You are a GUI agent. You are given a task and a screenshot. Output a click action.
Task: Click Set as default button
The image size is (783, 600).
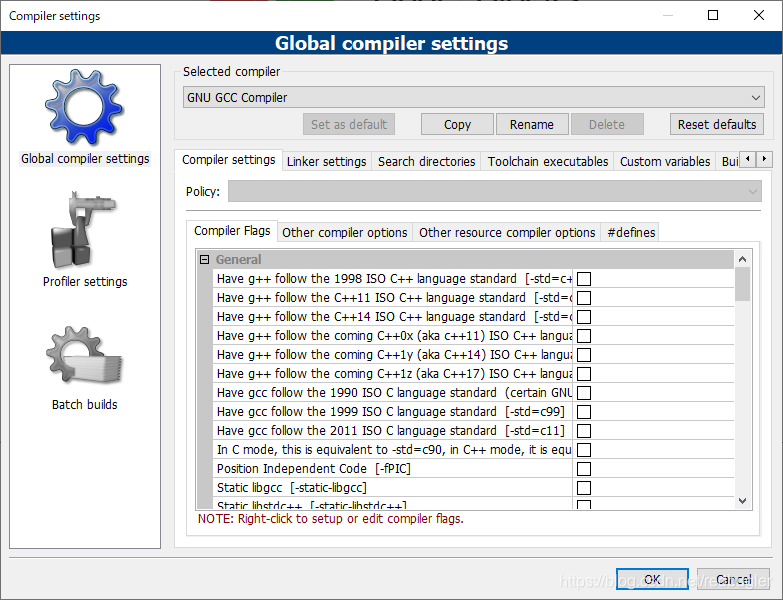coord(349,124)
